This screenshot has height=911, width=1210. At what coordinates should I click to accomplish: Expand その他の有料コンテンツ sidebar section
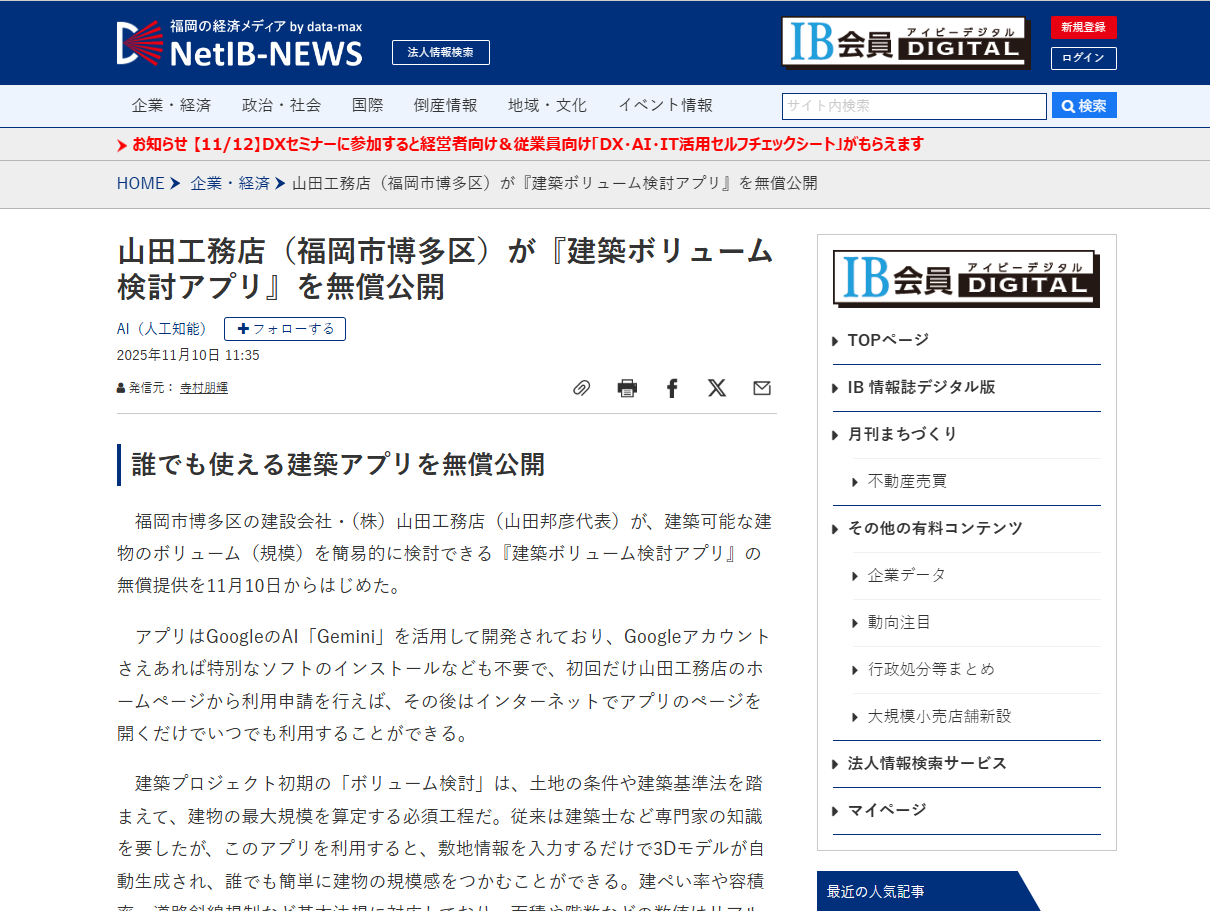[934, 528]
